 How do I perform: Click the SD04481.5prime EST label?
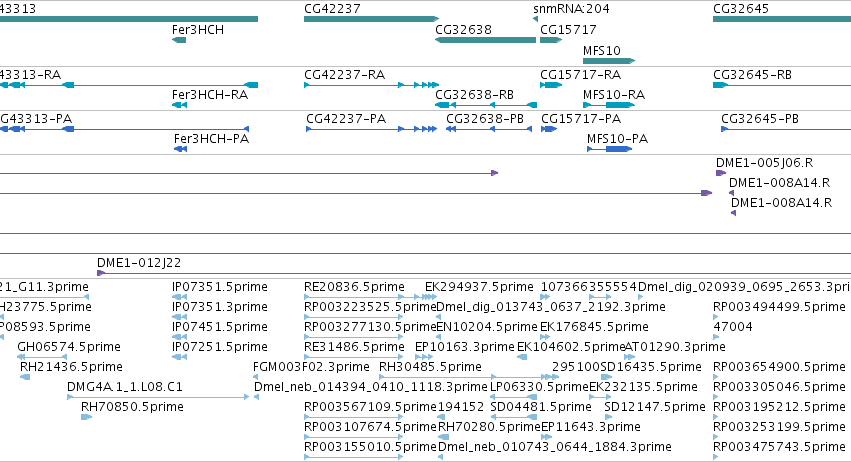pos(541,407)
